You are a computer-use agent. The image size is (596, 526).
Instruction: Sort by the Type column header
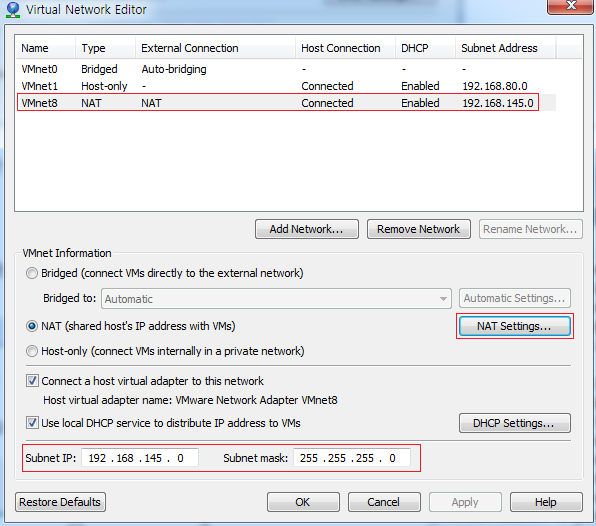tap(105, 48)
